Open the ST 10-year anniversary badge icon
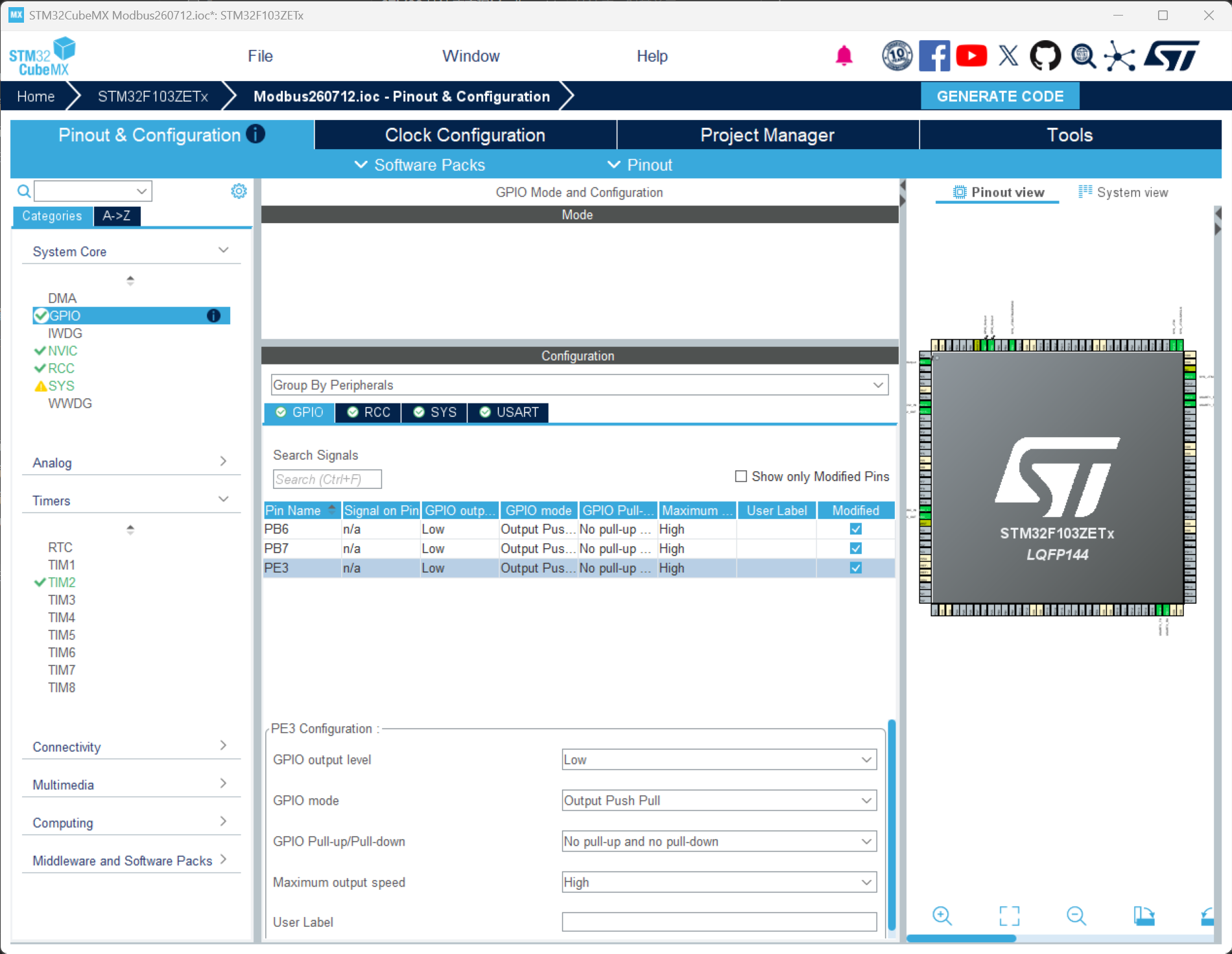 (x=897, y=56)
